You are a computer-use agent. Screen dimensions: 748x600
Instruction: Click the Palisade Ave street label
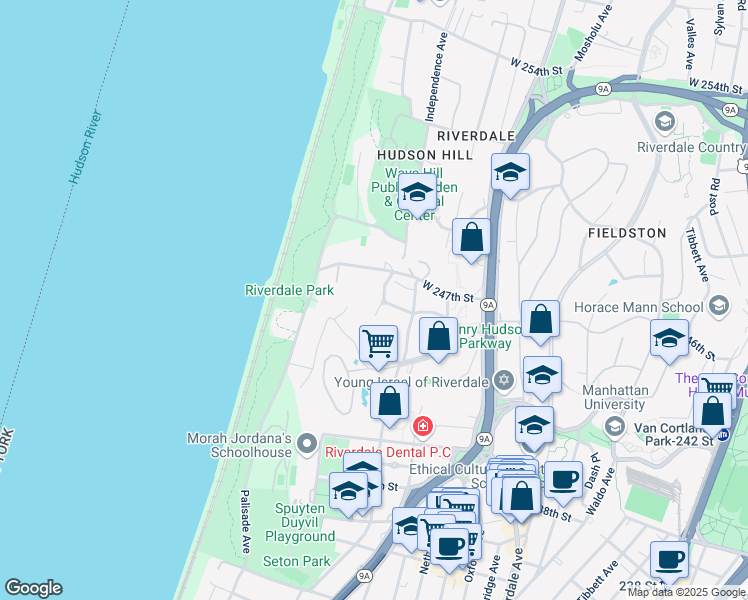245,522
